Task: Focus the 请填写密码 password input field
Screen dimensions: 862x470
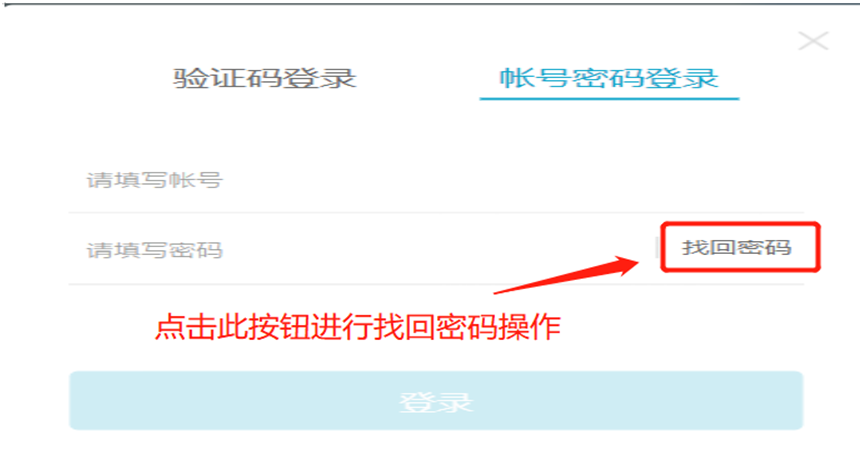Action: (363, 250)
